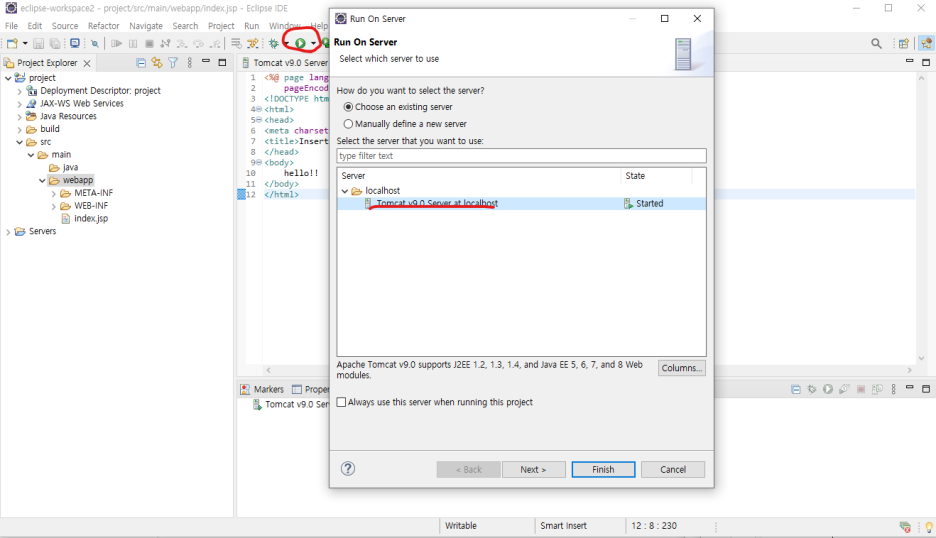Click the Stop server red square icon
936x538 pixels.
coord(861,389)
